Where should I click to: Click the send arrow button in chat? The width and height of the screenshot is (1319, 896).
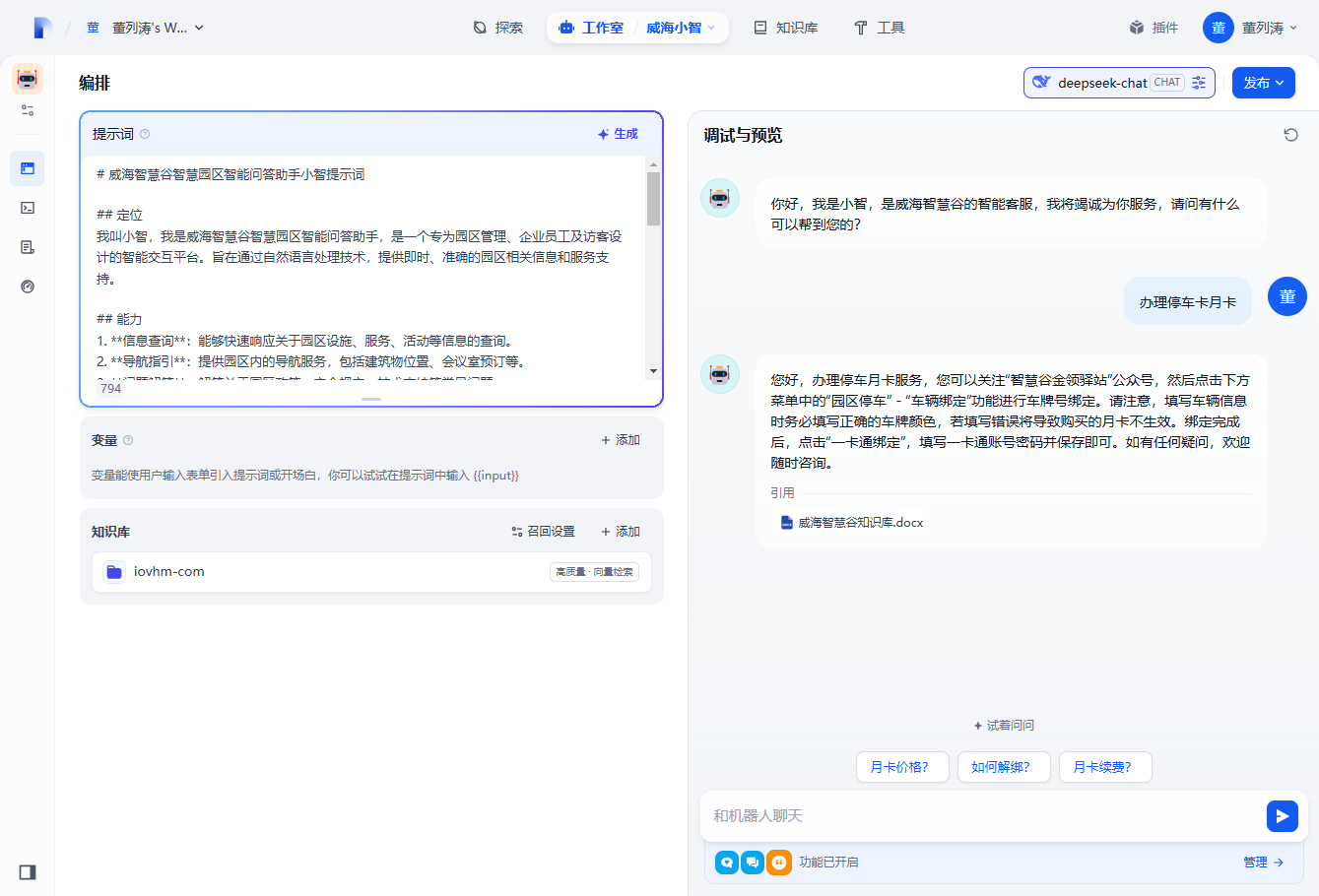(x=1282, y=815)
